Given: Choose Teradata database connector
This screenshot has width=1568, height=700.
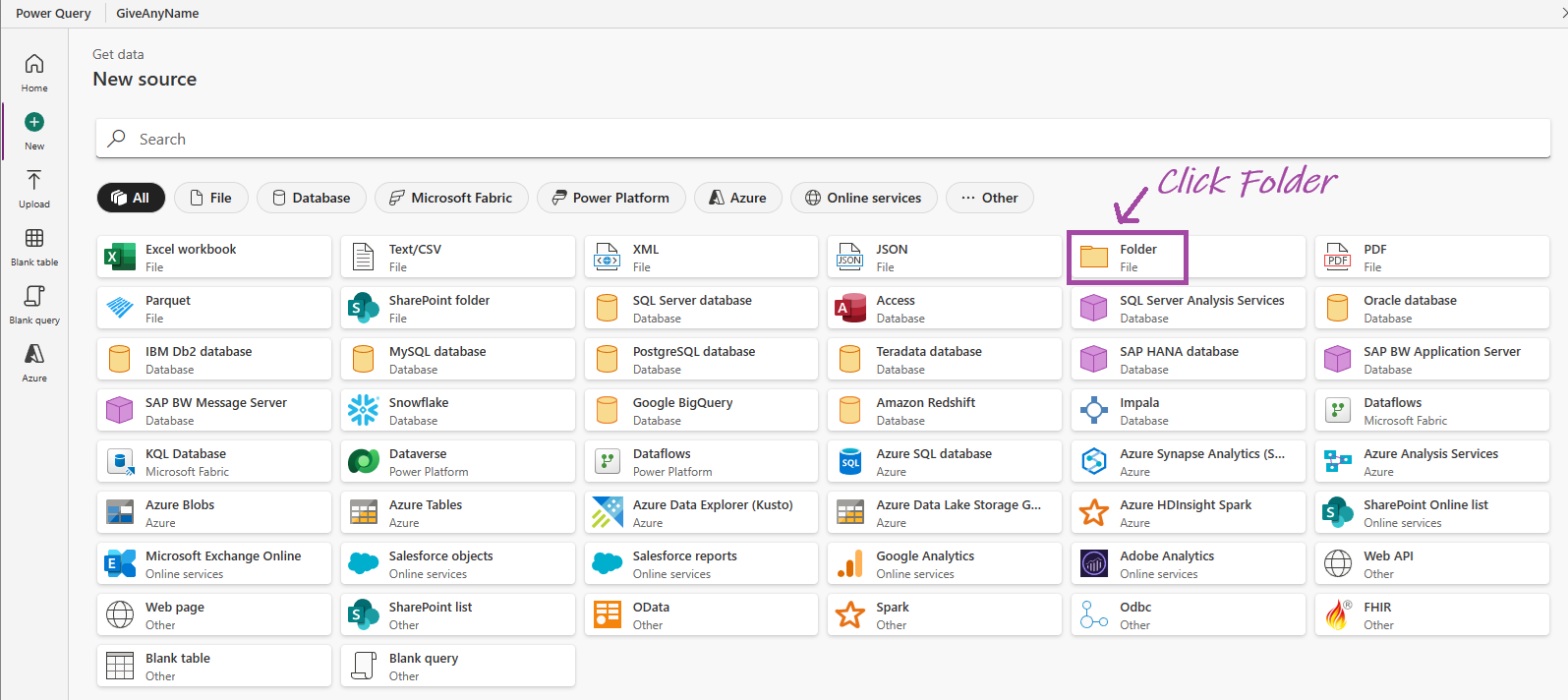Looking at the screenshot, I should [x=945, y=360].
